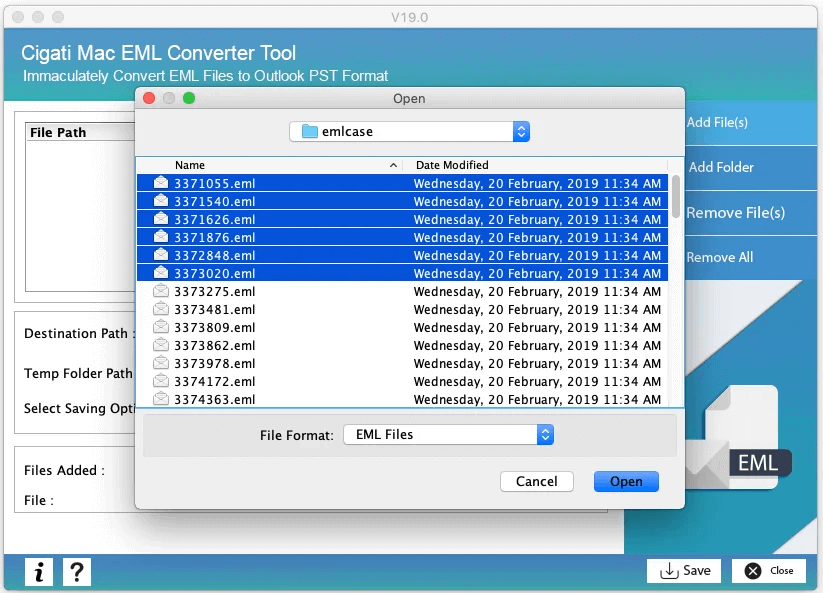This screenshot has height=593, width=823.
Task: Click the envelope icon of 3373978.eml
Action: point(161,363)
